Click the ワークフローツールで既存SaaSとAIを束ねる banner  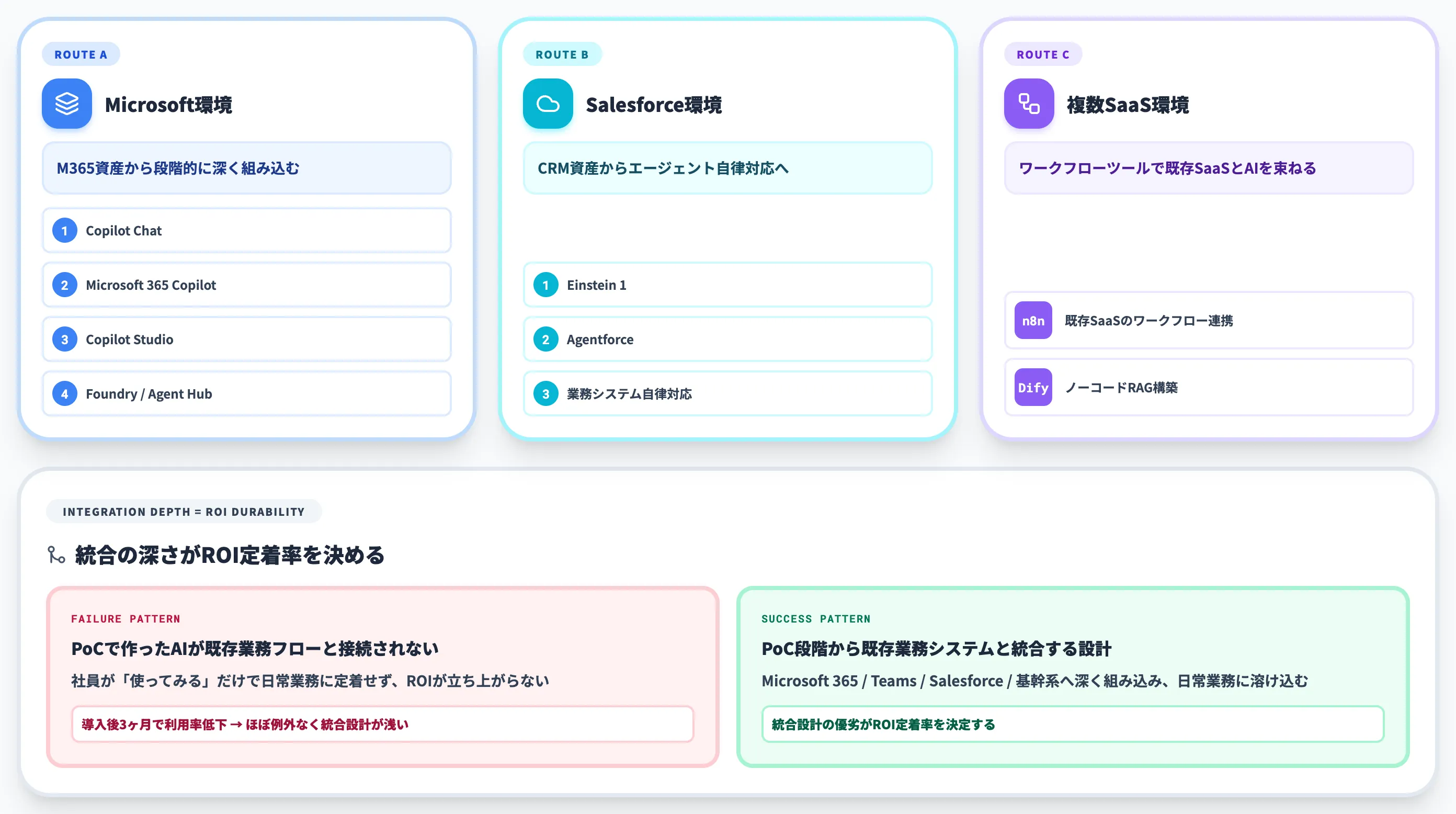1209,168
